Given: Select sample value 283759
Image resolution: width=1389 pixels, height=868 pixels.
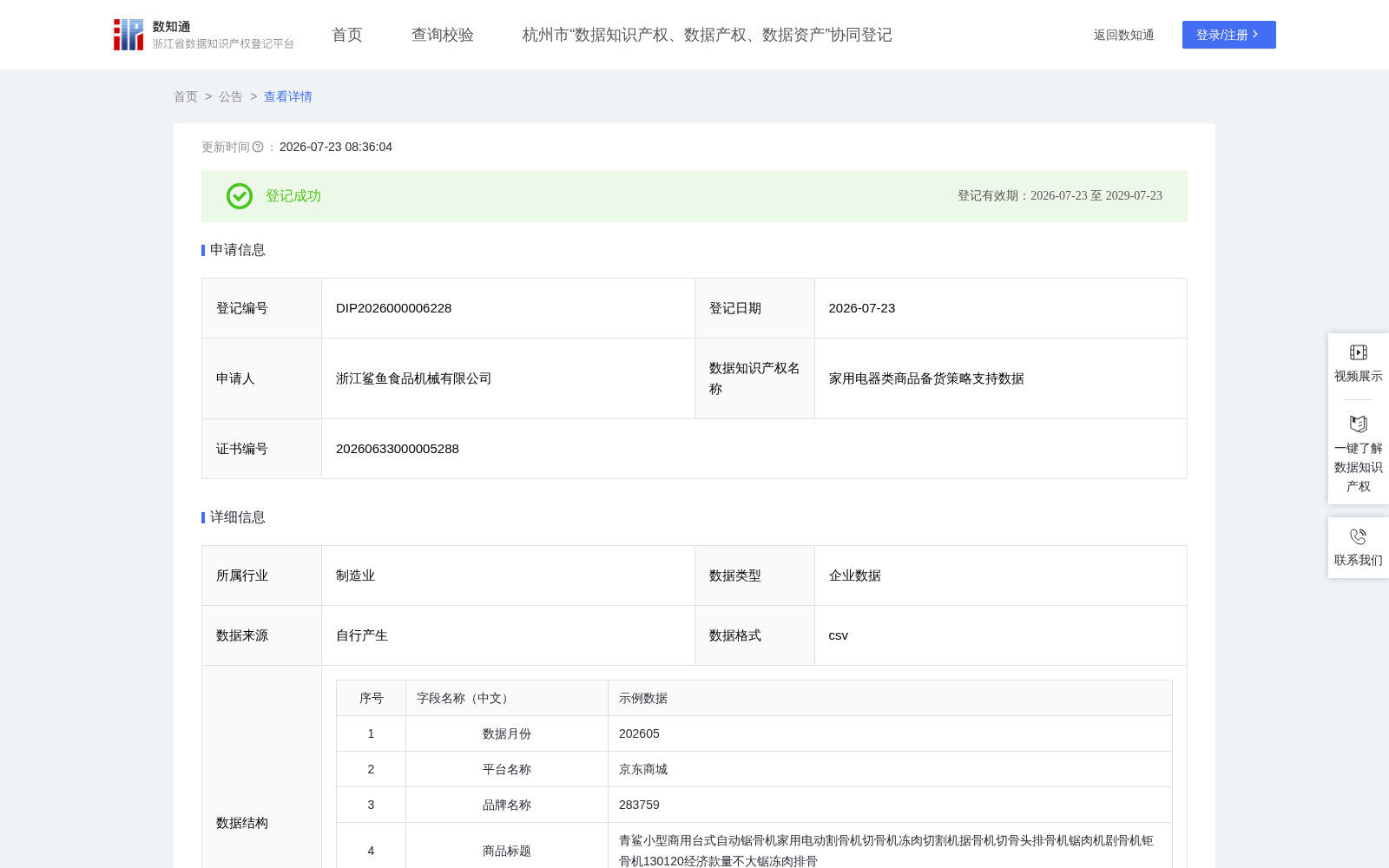Looking at the screenshot, I should [x=639, y=805].
